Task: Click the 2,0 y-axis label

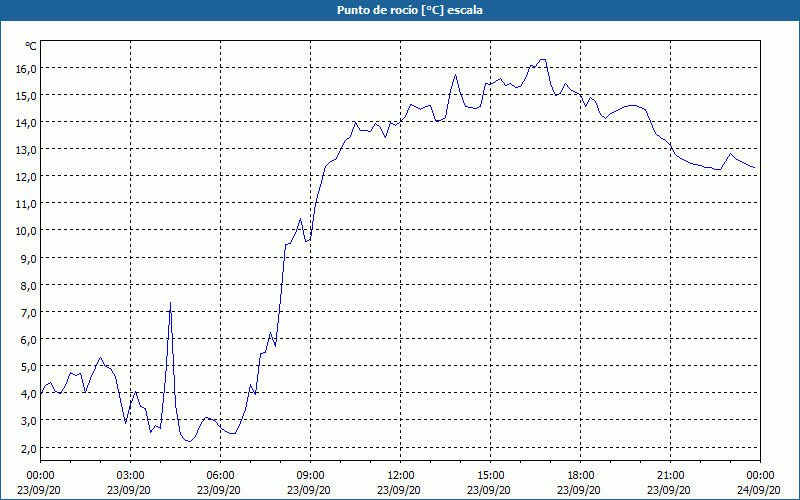Action: tap(28, 448)
